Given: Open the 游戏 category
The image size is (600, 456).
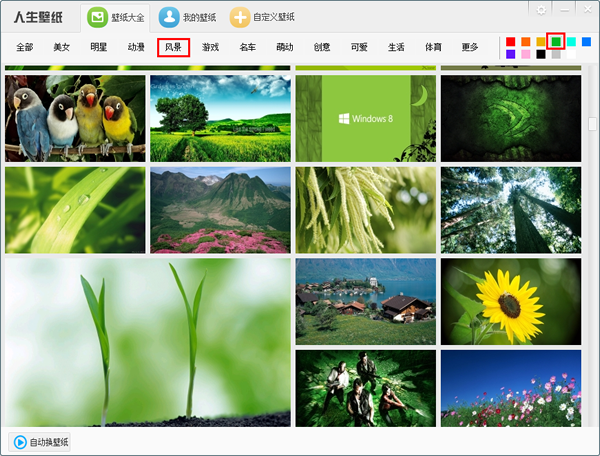Looking at the screenshot, I should click(x=210, y=47).
